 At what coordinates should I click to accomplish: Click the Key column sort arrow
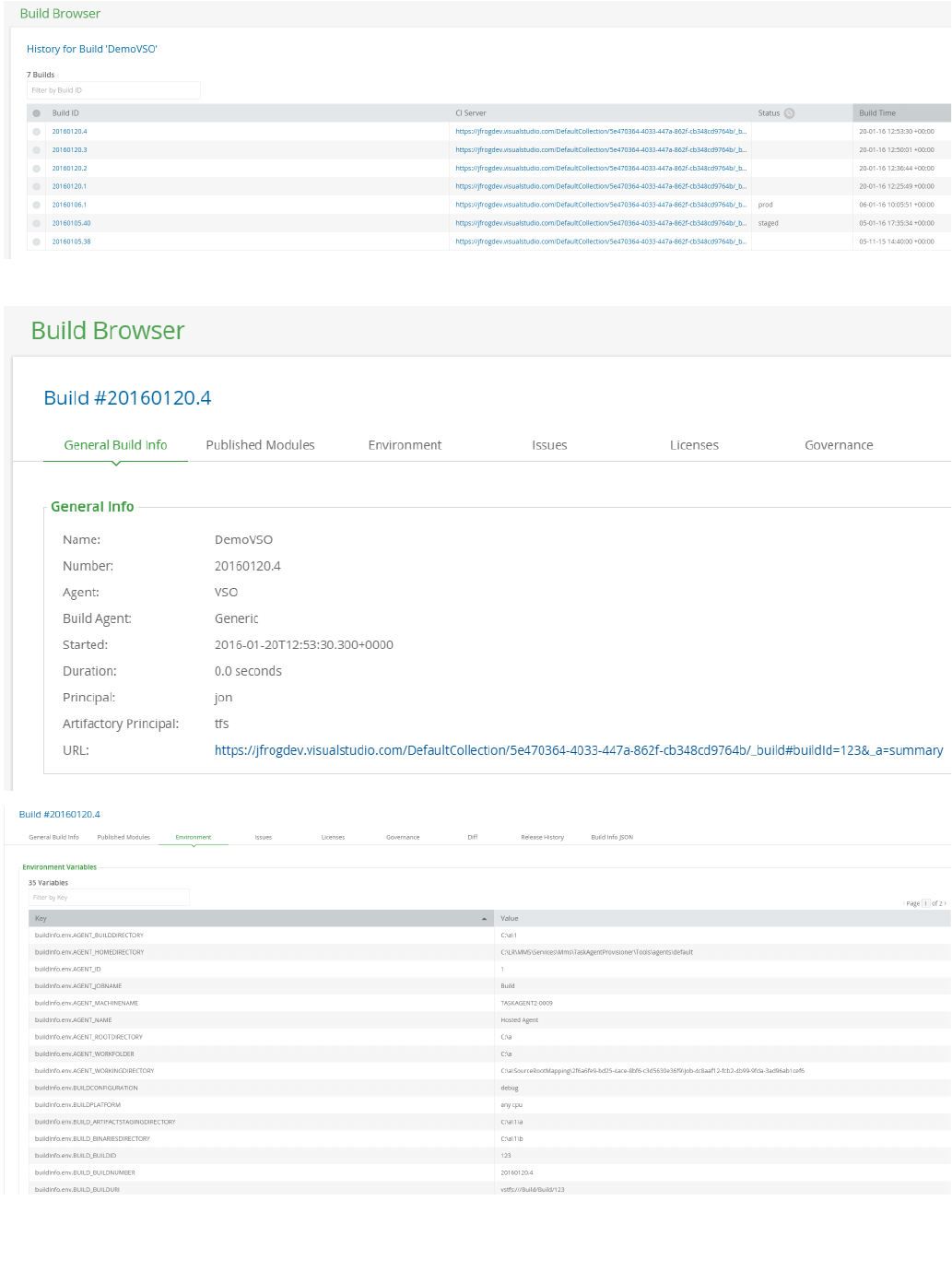tap(484, 919)
